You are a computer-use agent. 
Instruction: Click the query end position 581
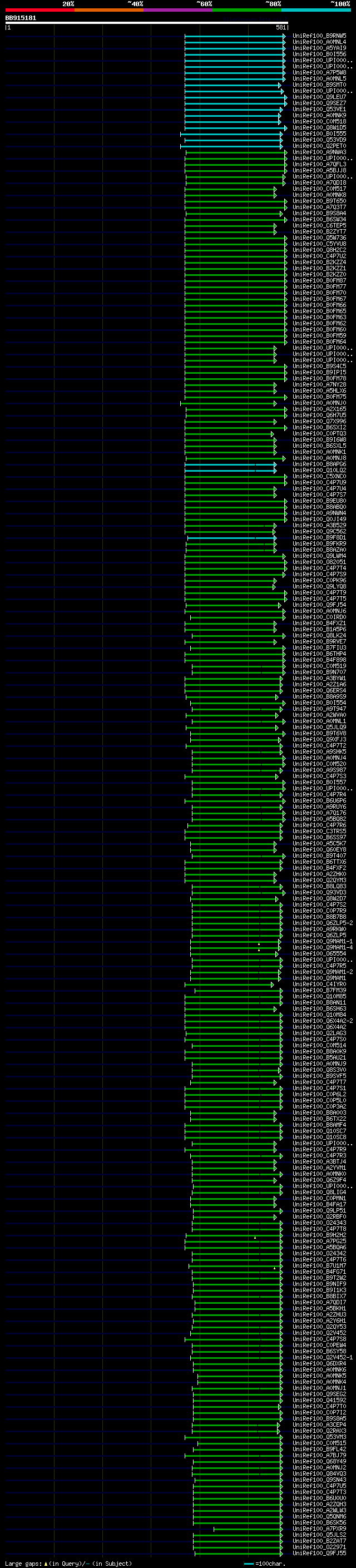[x=280, y=27]
